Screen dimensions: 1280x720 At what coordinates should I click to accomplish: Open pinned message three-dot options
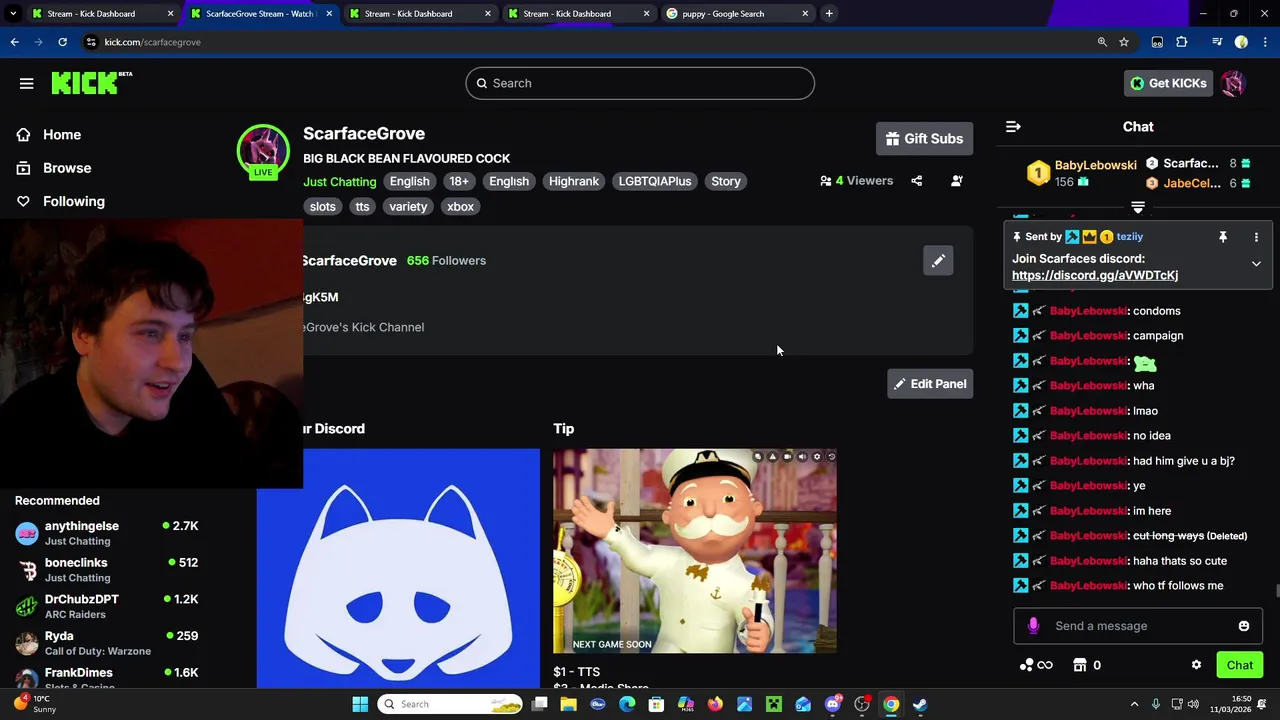pyautogui.click(x=1256, y=237)
